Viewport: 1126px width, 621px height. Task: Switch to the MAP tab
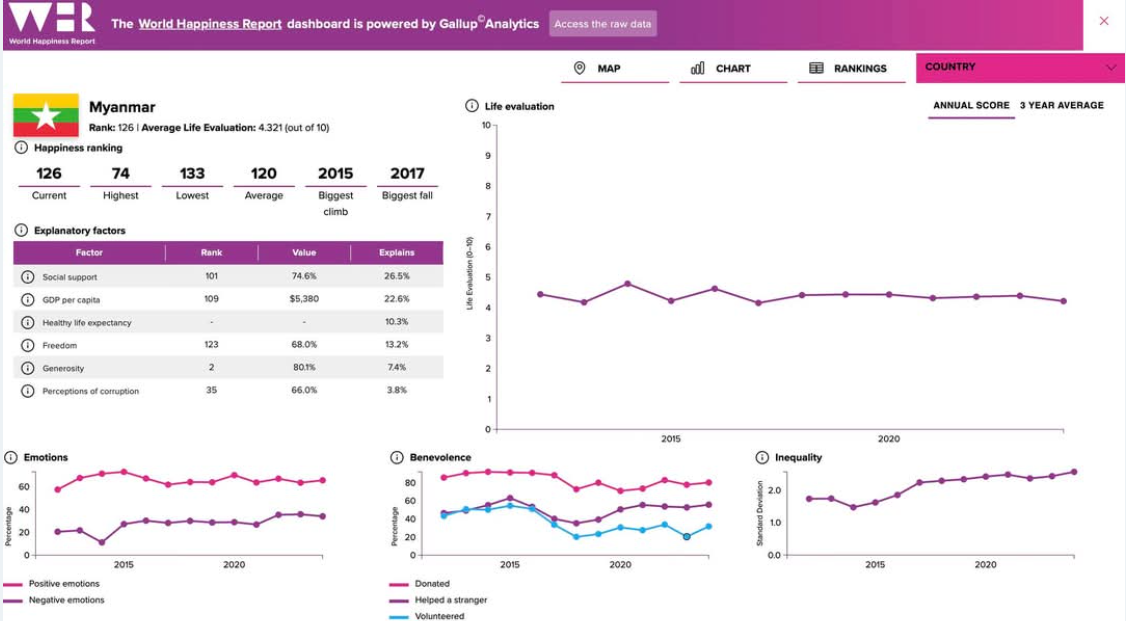(615, 68)
